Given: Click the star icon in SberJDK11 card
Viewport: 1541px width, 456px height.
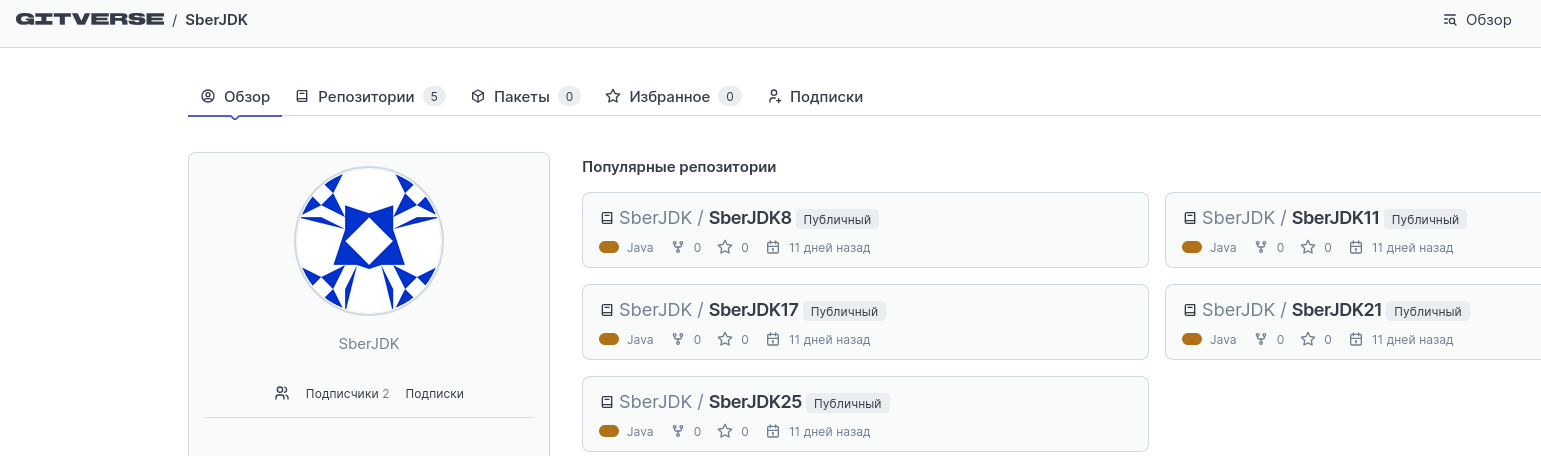Looking at the screenshot, I should pyautogui.click(x=1308, y=247).
